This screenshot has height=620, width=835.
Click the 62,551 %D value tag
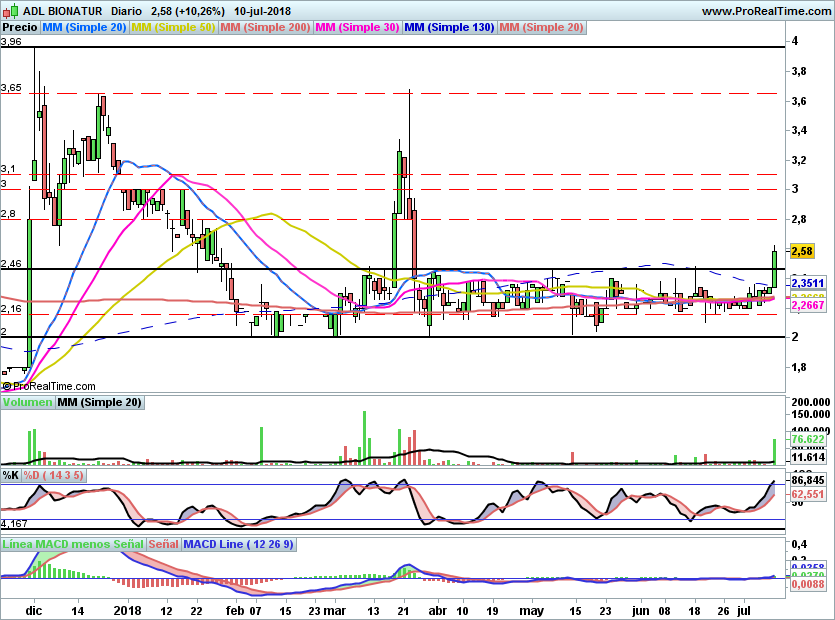coord(807,494)
